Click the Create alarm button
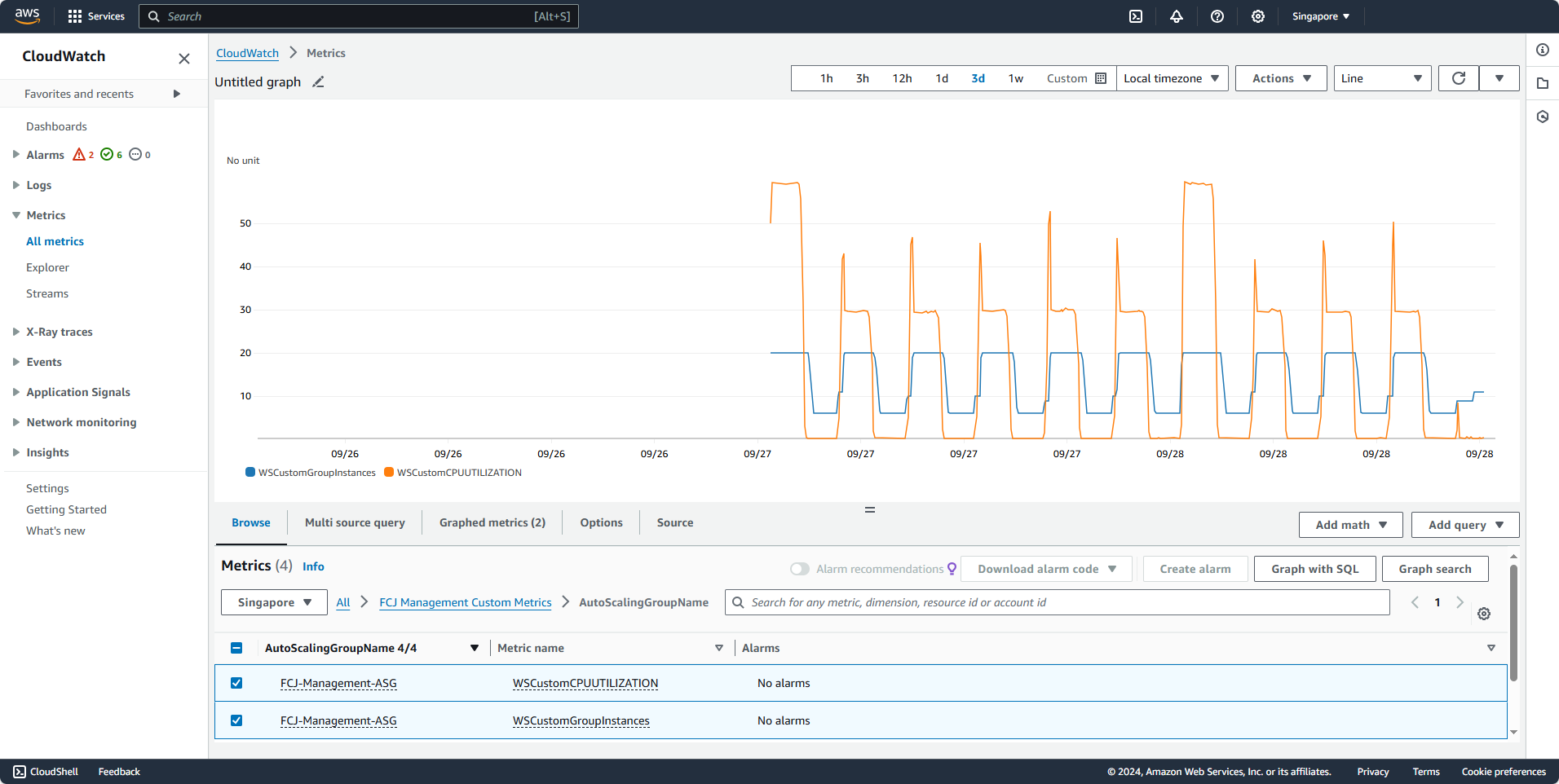The height and width of the screenshot is (784, 1559). (x=1195, y=569)
